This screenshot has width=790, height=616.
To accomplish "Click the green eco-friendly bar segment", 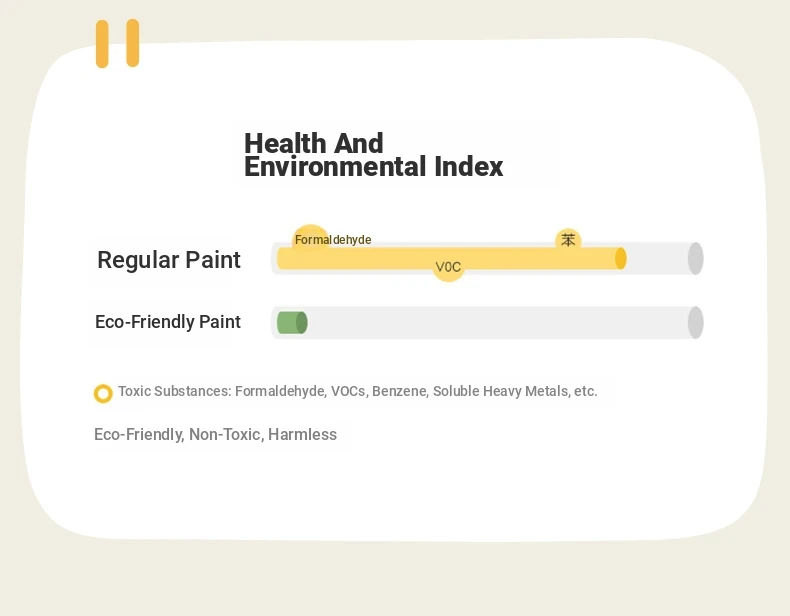I will point(292,322).
